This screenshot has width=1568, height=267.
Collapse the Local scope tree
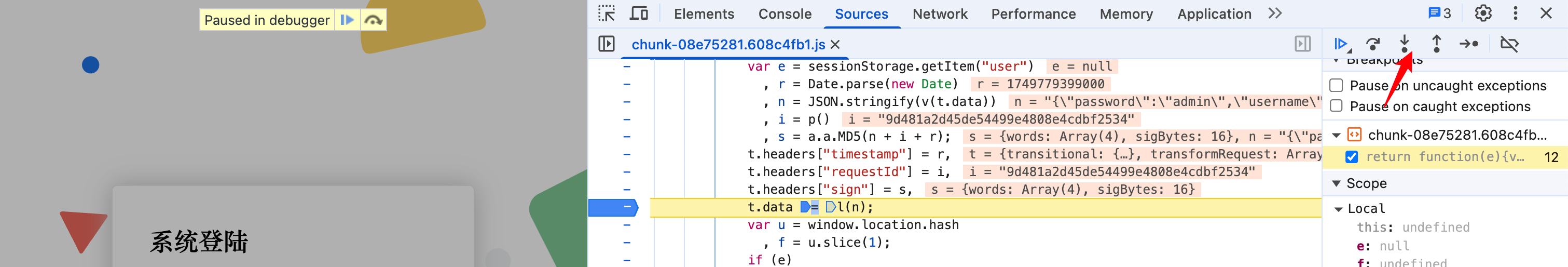[1338, 209]
